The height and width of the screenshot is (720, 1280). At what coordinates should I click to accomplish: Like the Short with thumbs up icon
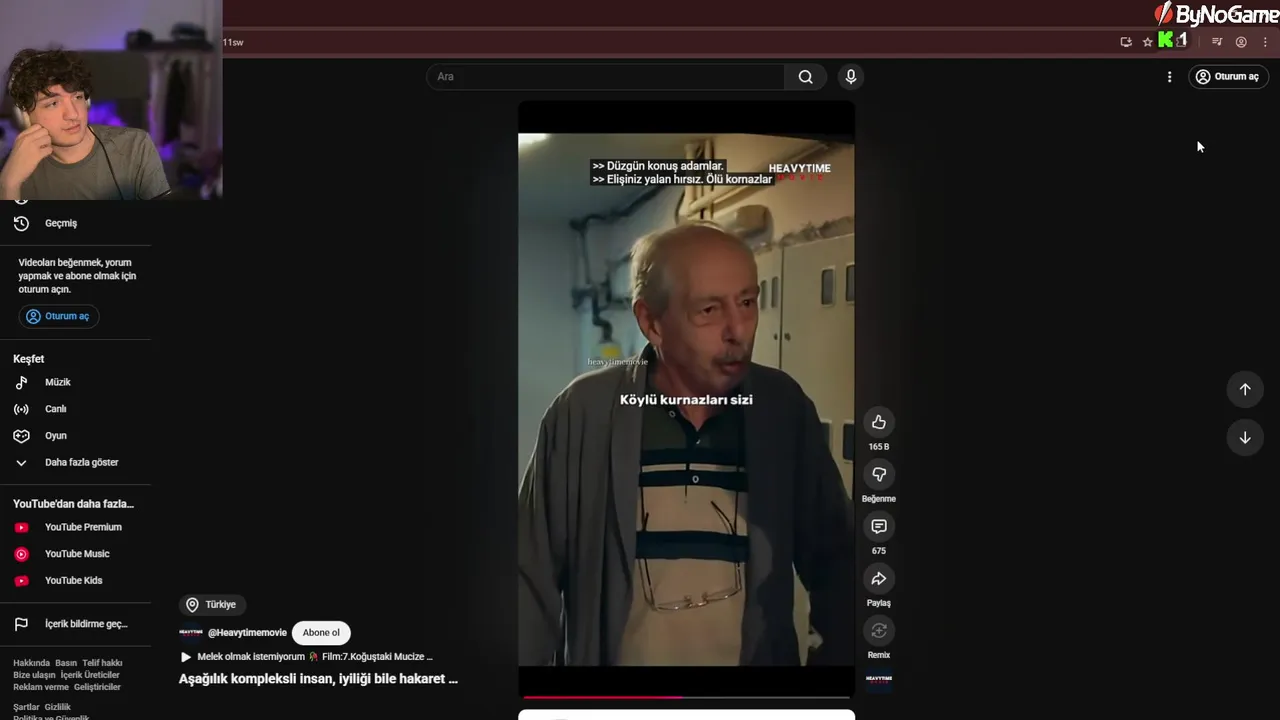(878, 422)
